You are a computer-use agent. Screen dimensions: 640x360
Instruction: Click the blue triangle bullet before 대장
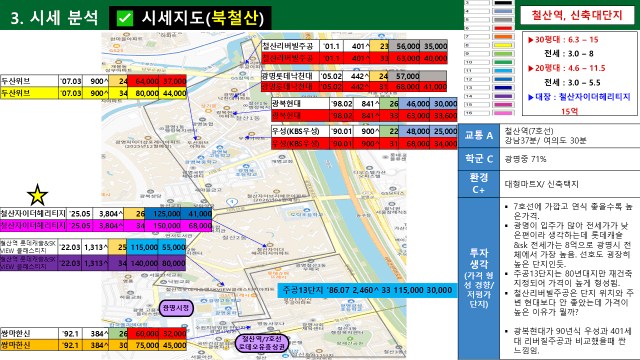click(x=531, y=97)
